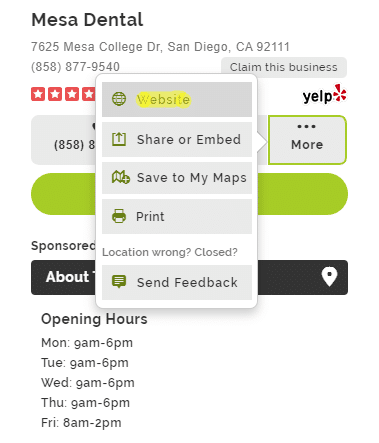This screenshot has height=443, width=379.
Task: Select Print from the popup menu
Action: click(177, 216)
